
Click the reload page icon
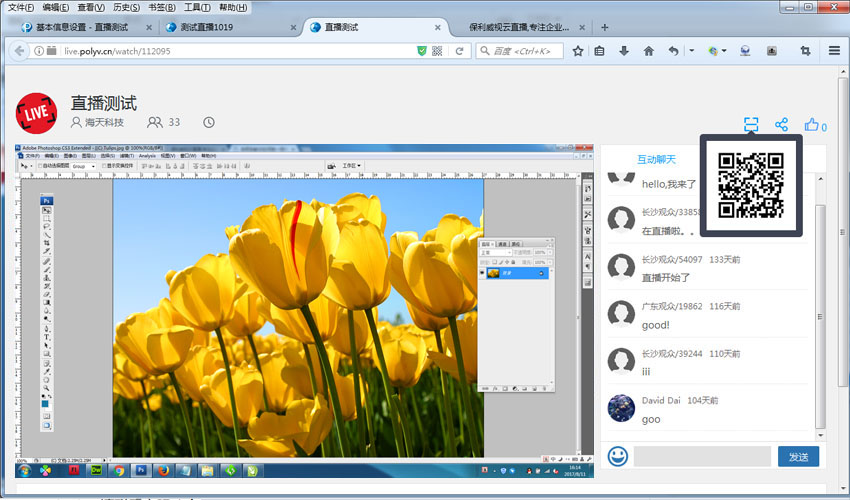tap(459, 51)
